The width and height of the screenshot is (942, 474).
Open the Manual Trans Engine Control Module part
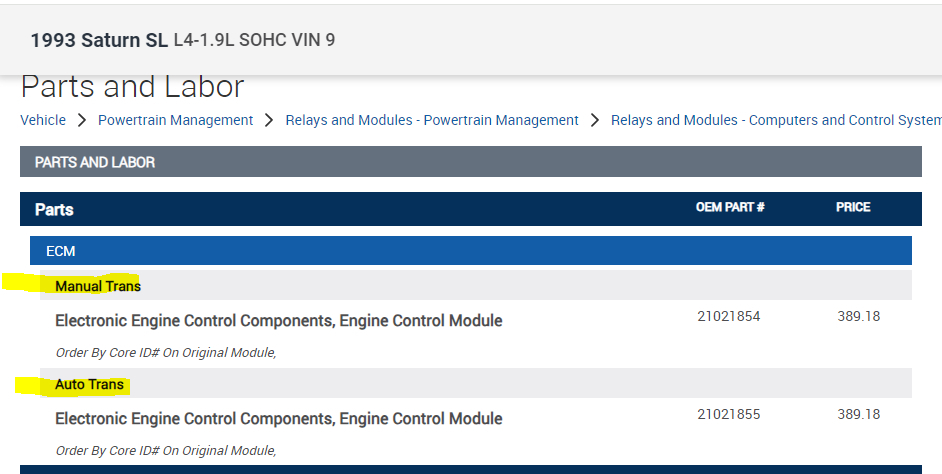click(278, 321)
